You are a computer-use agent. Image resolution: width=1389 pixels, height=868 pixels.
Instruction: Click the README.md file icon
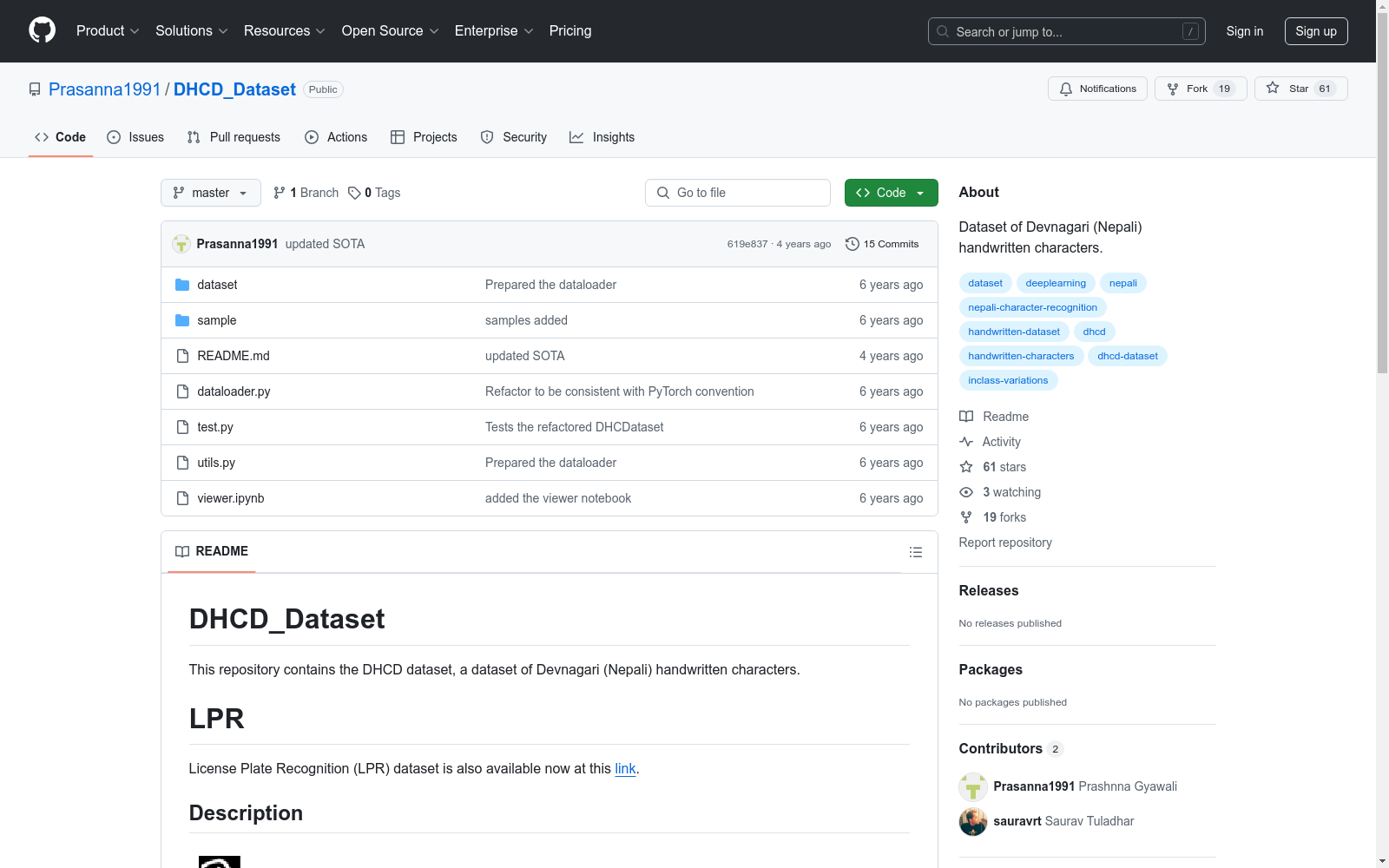click(182, 356)
